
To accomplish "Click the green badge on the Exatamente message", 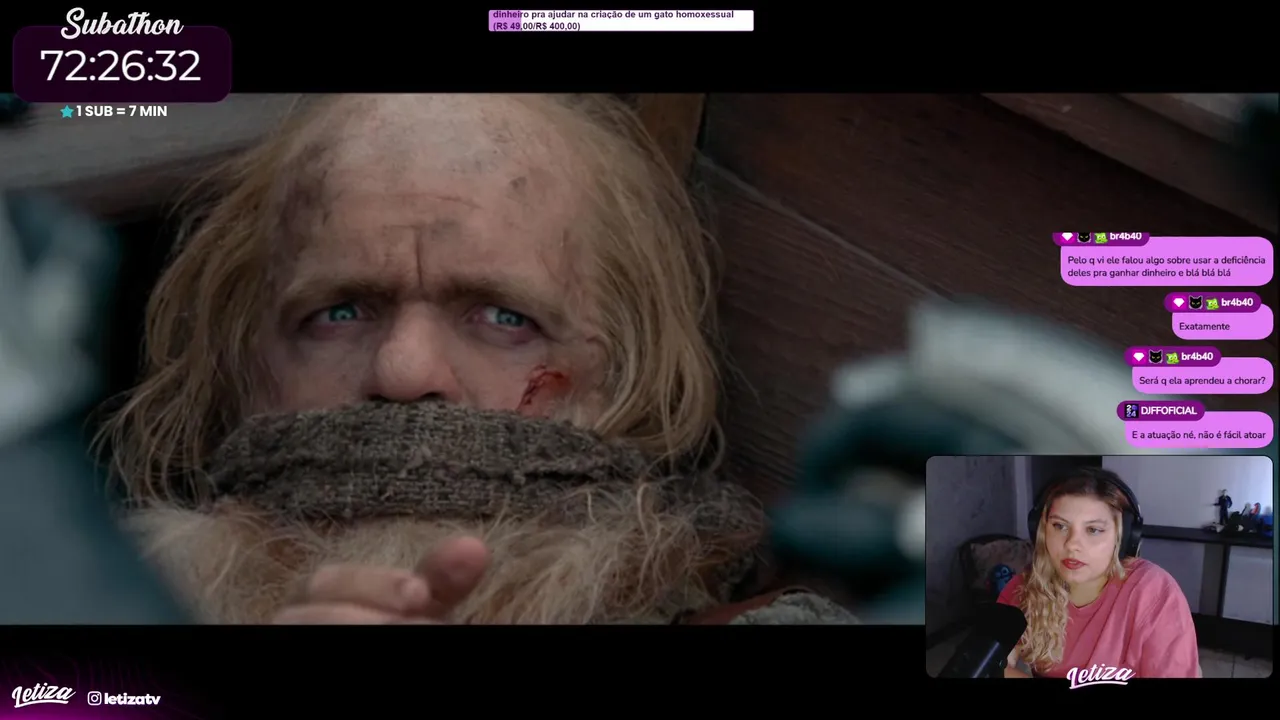I will point(1212,303).
